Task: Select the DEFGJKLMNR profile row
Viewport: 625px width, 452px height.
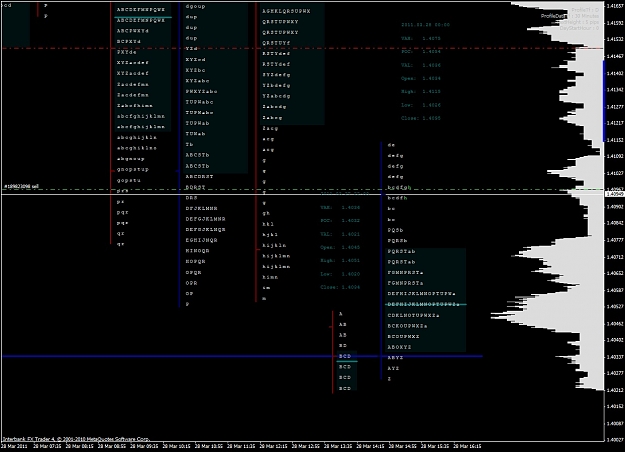Action: click(205, 219)
